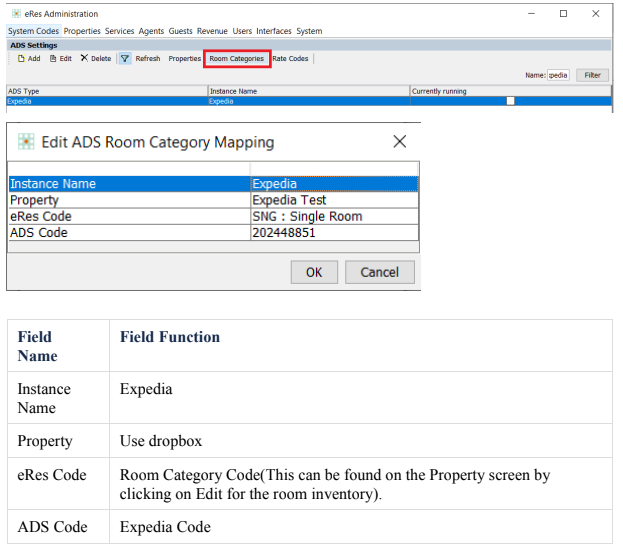Open the Services menu
Screen dimensions: 623x550
[119, 31]
